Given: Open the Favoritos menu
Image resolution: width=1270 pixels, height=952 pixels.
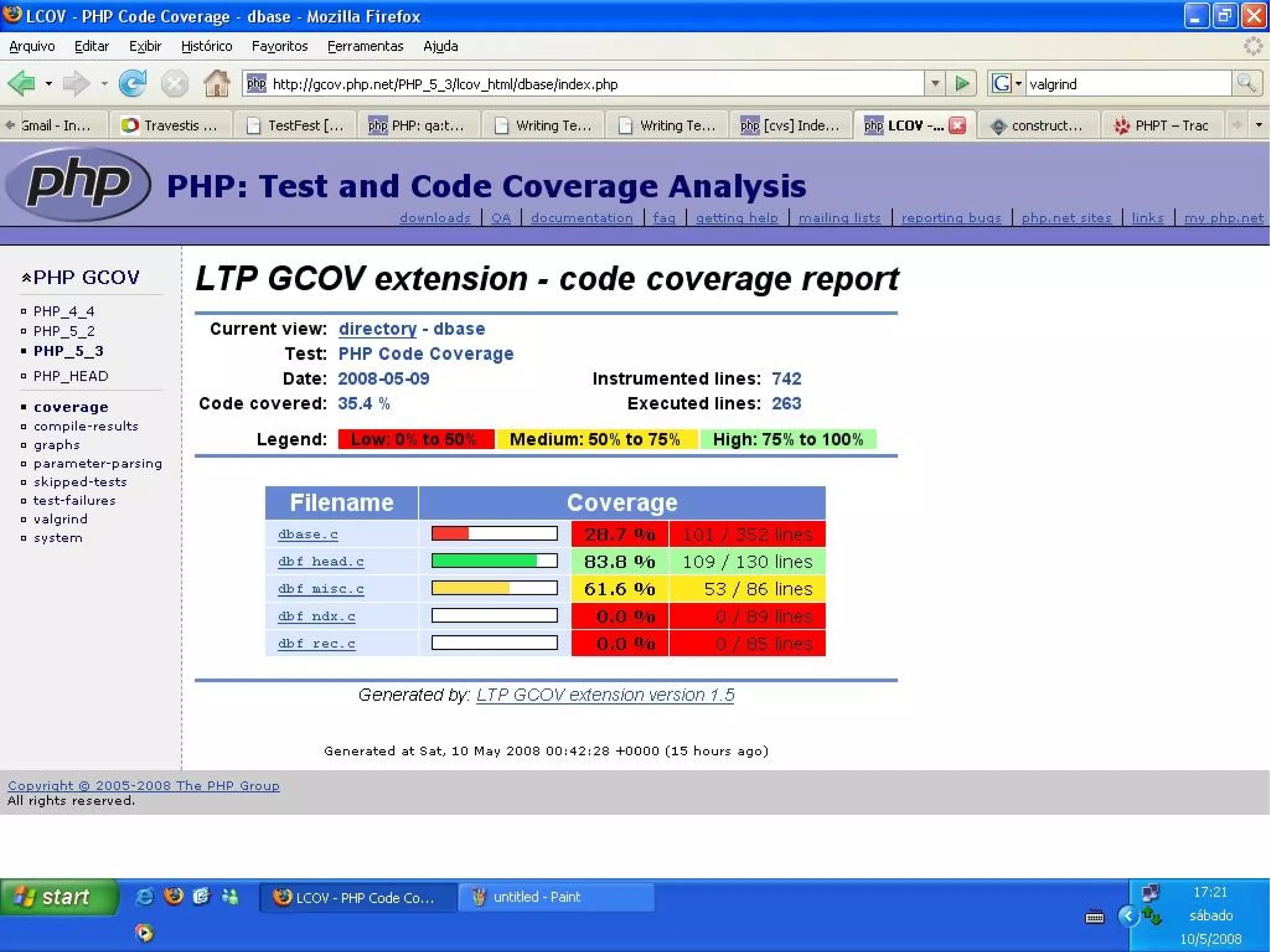Looking at the screenshot, I should [x=280, y=47].
